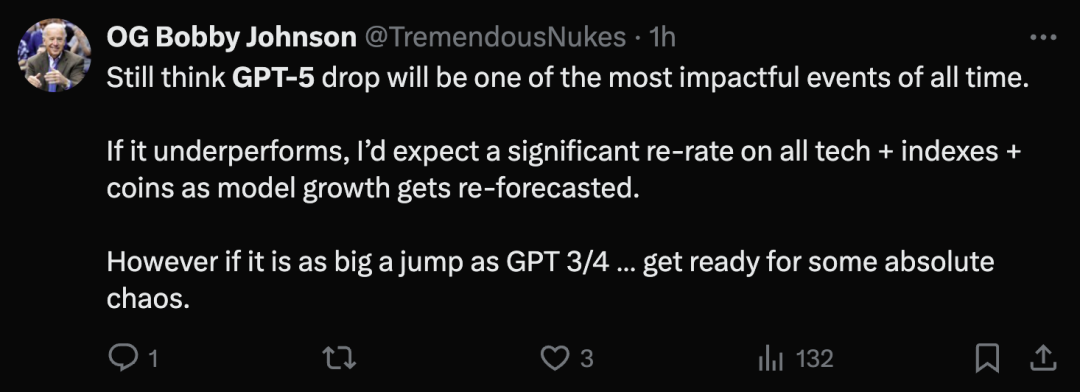Click the 132 views count
Viewport: 1080px width, 392px height.
815,359
